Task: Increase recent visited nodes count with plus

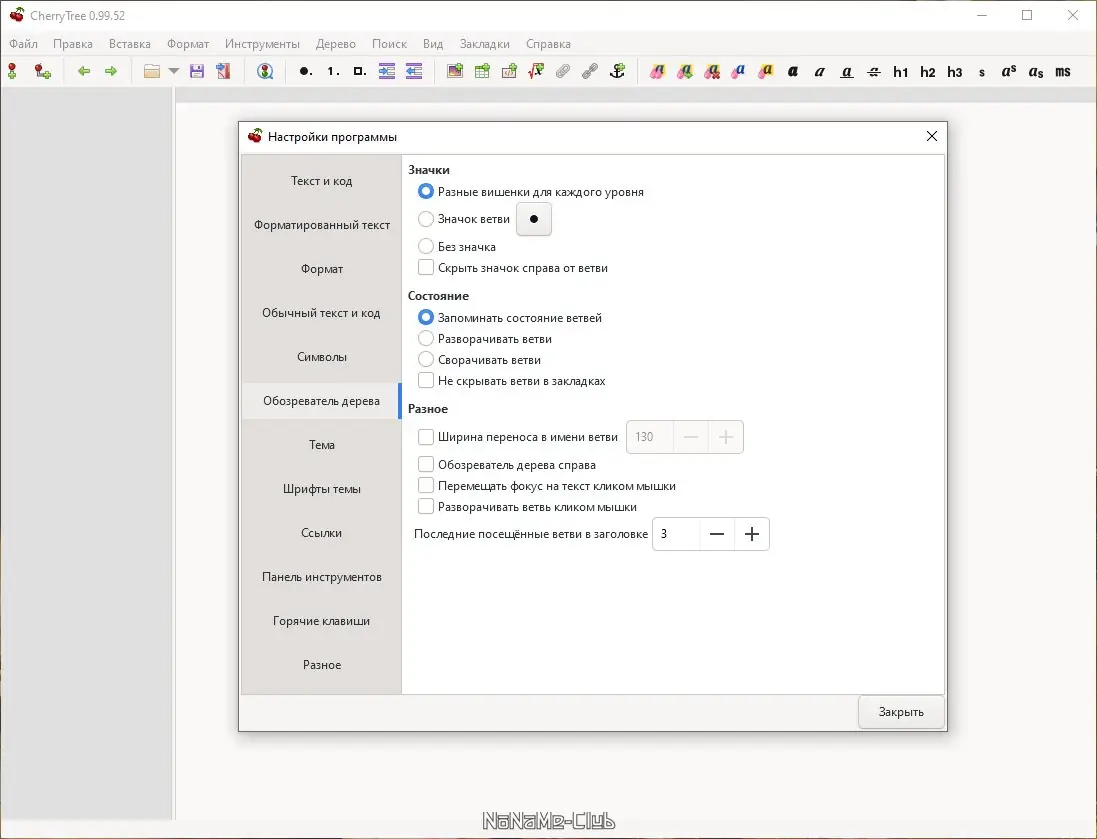Action: (751, 534)
